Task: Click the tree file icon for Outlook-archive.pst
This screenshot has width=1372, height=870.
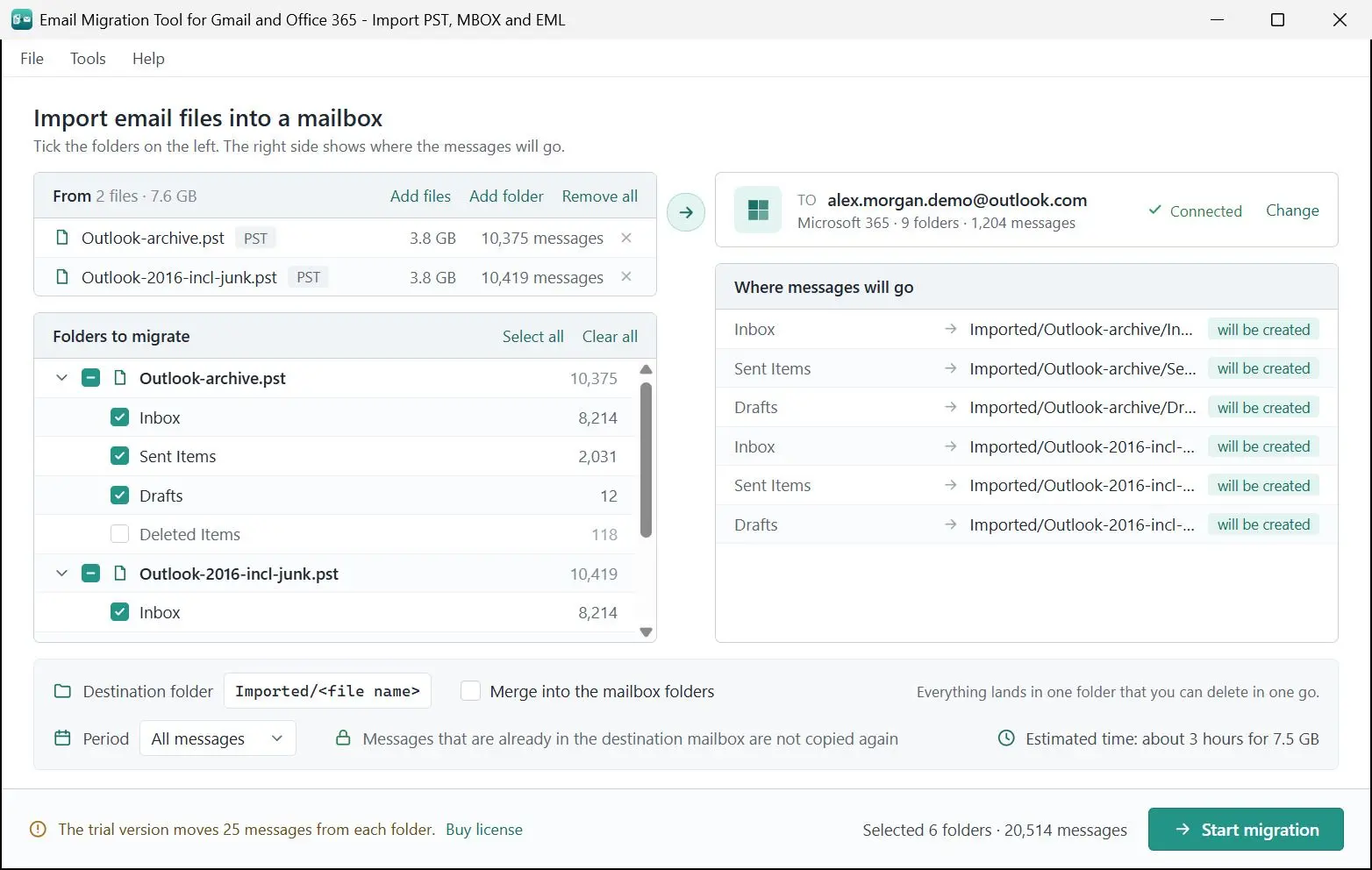Action: click(120, 378)
